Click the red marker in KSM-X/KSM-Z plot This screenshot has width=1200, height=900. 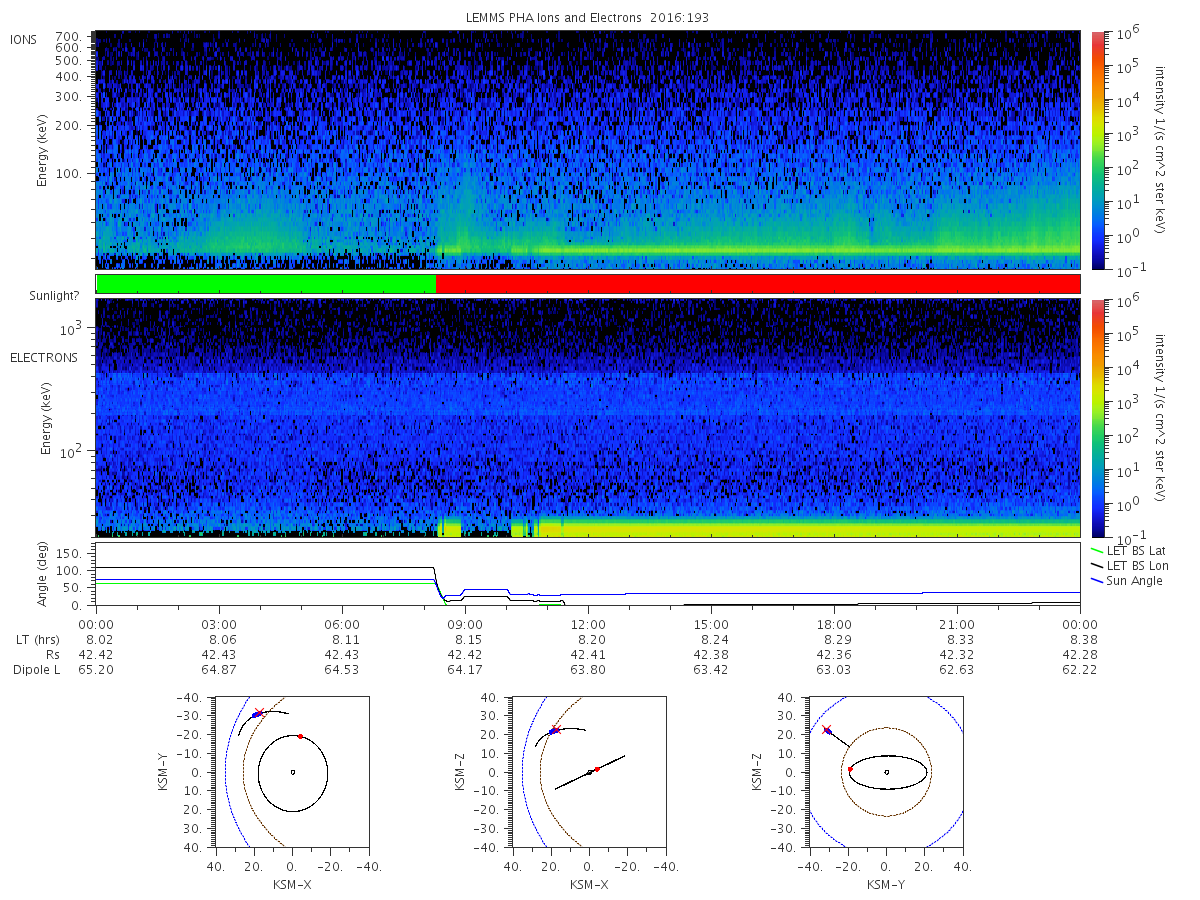[x=597, y=769]
